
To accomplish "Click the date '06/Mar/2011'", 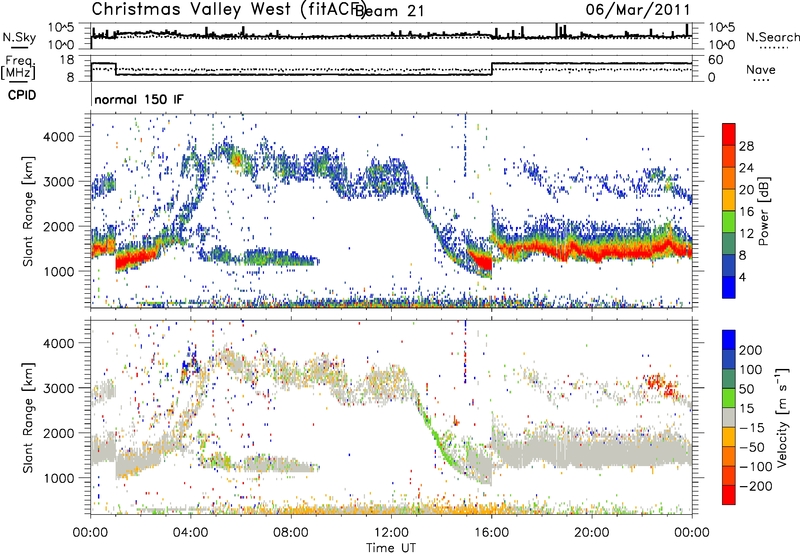I will click(638, 9).
